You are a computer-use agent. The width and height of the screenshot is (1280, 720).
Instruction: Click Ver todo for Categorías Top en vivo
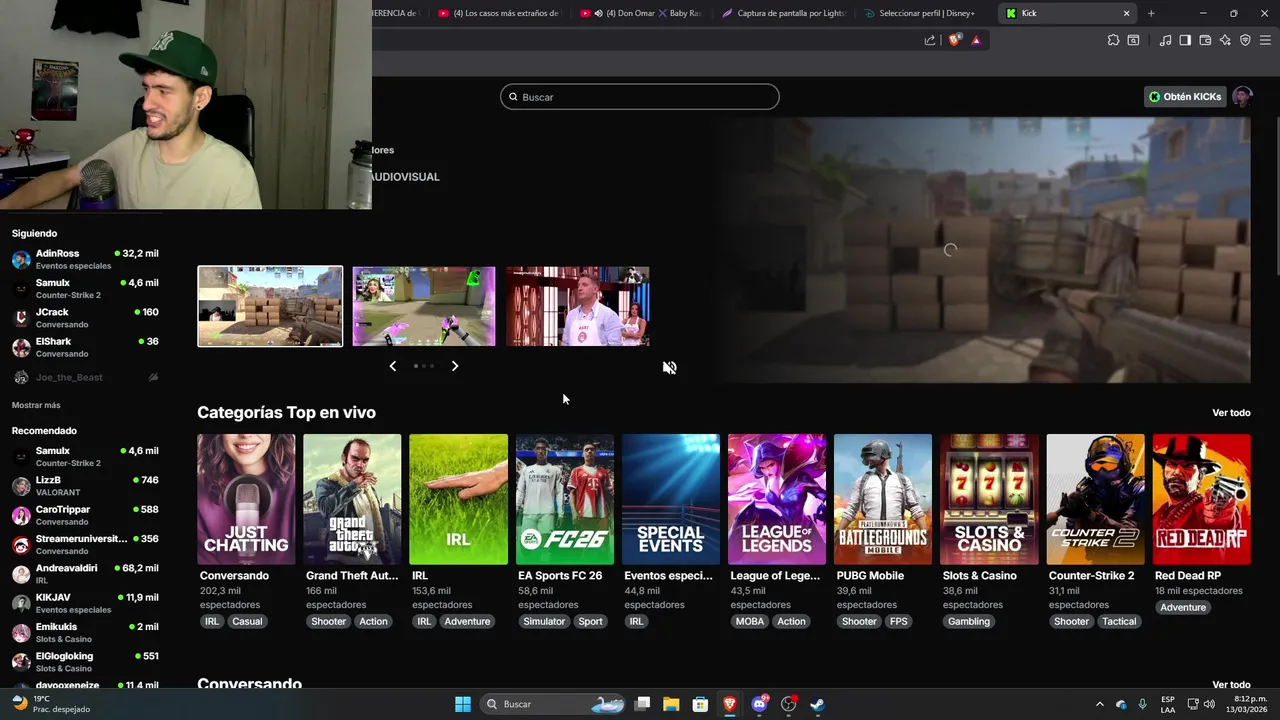coord(1231,413)
